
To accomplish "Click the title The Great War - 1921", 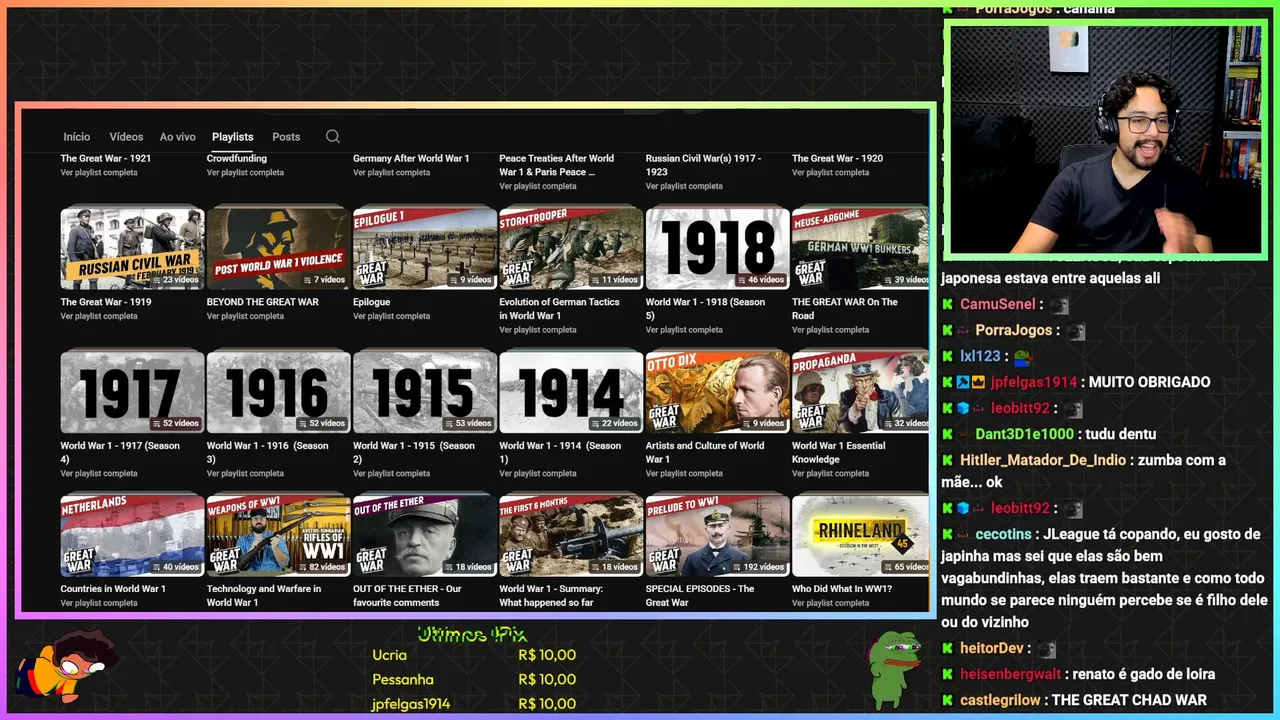I will coord(106,158).
